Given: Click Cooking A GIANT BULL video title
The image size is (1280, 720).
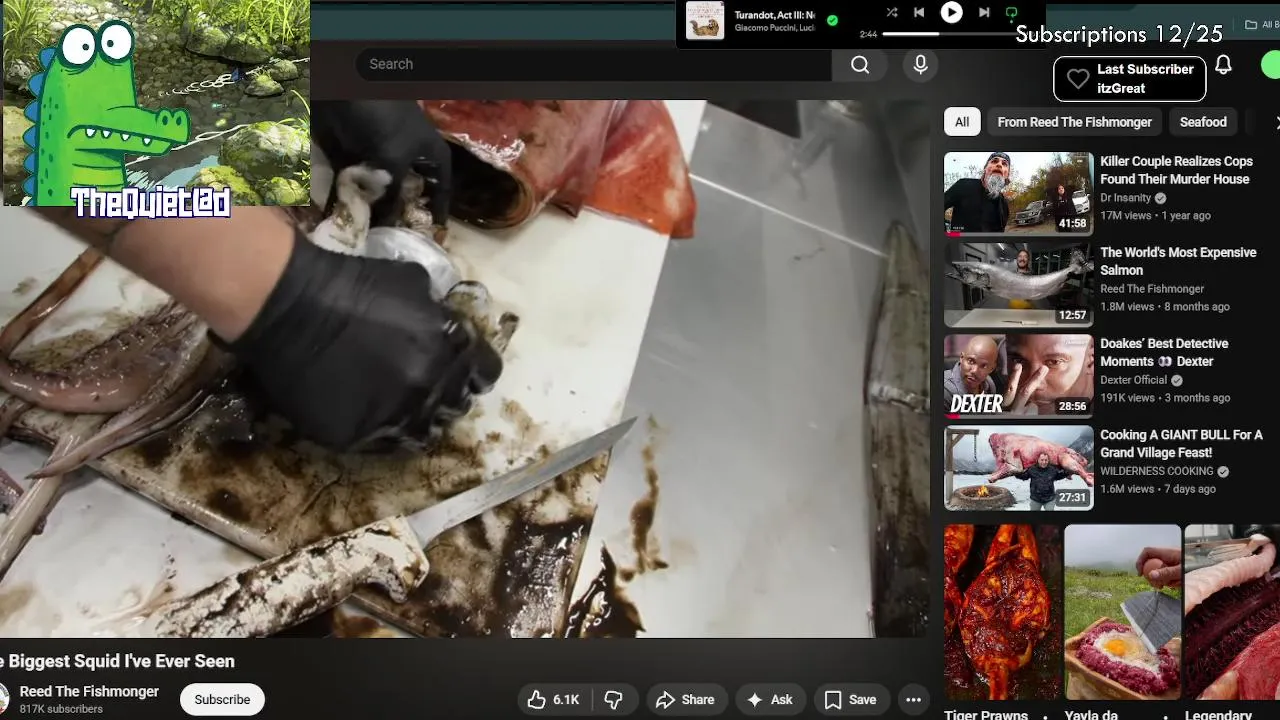Looking at the screenshot, I should tap(1181, 444).
